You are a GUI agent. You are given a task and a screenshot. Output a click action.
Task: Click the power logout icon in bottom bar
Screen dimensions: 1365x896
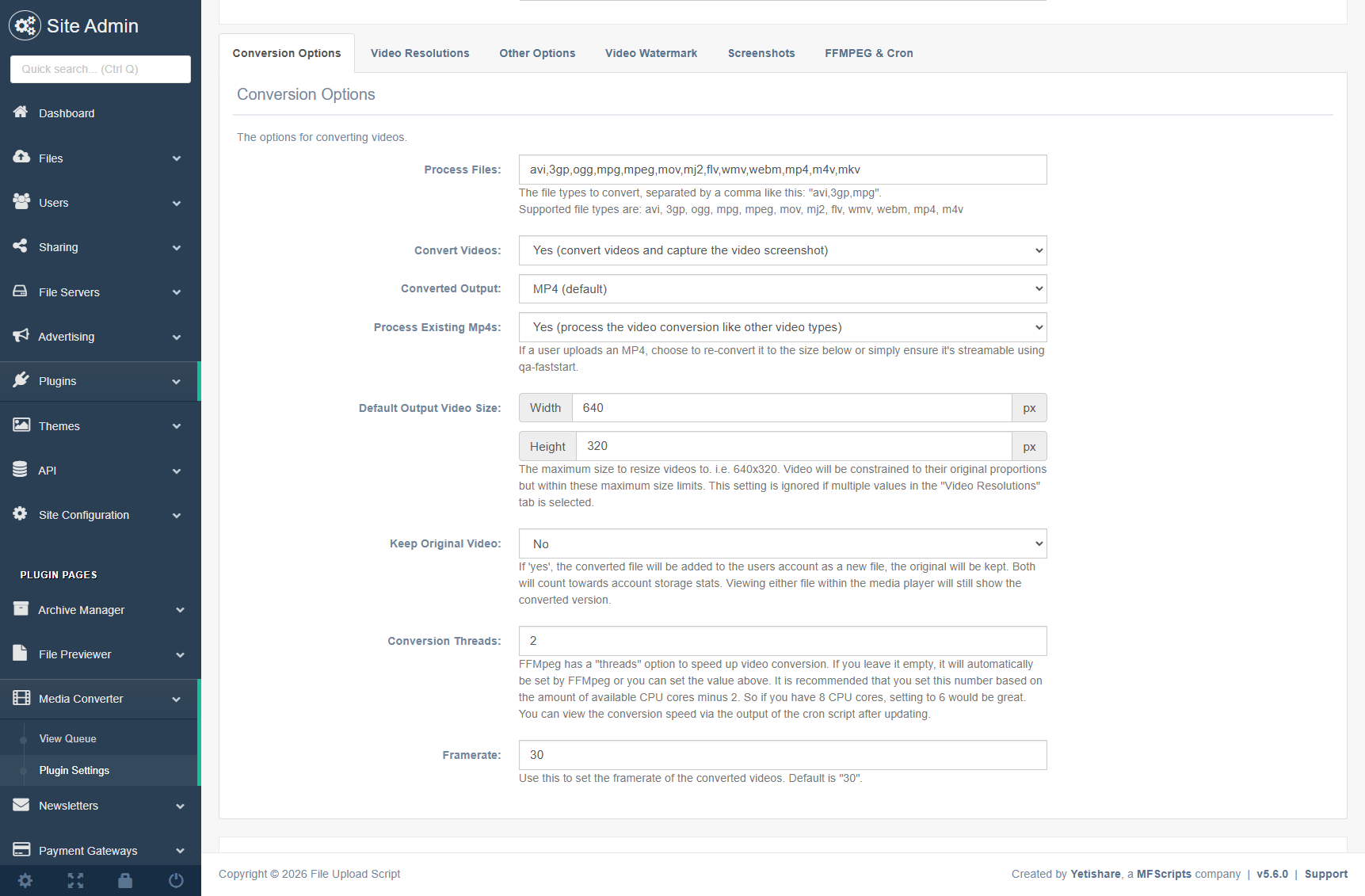click(x=176, y=880)
